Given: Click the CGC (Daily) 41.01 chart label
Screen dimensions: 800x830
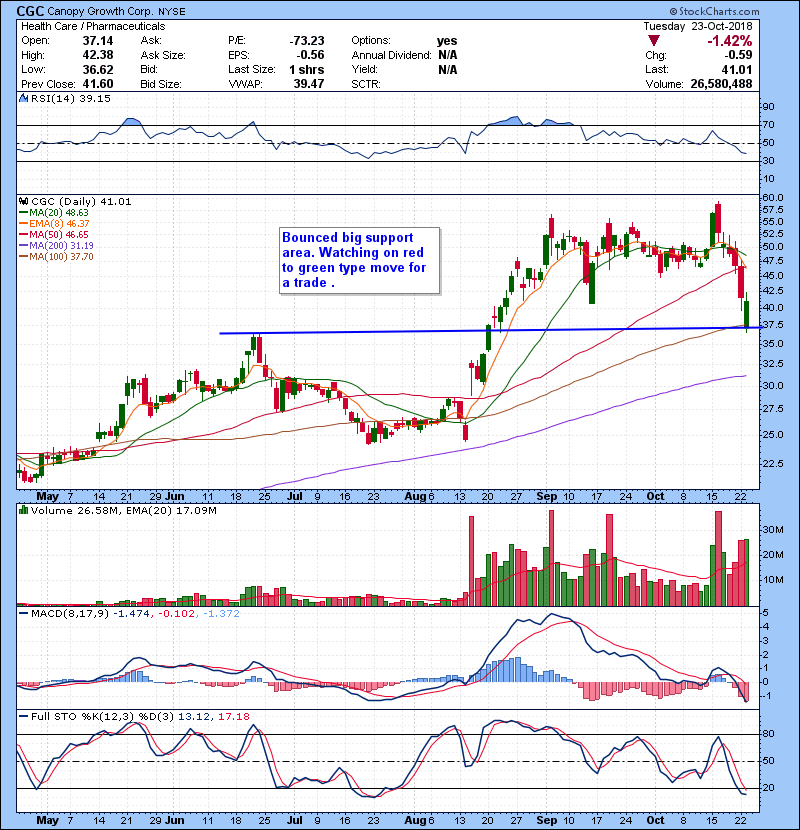Looking at the screenshot, I should pyautogui.click(x=81, y=202).
